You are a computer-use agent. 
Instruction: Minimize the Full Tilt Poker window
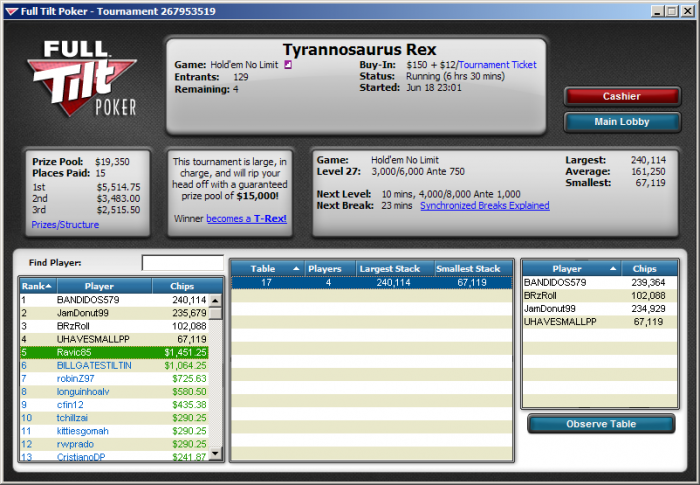pos(657,11)
